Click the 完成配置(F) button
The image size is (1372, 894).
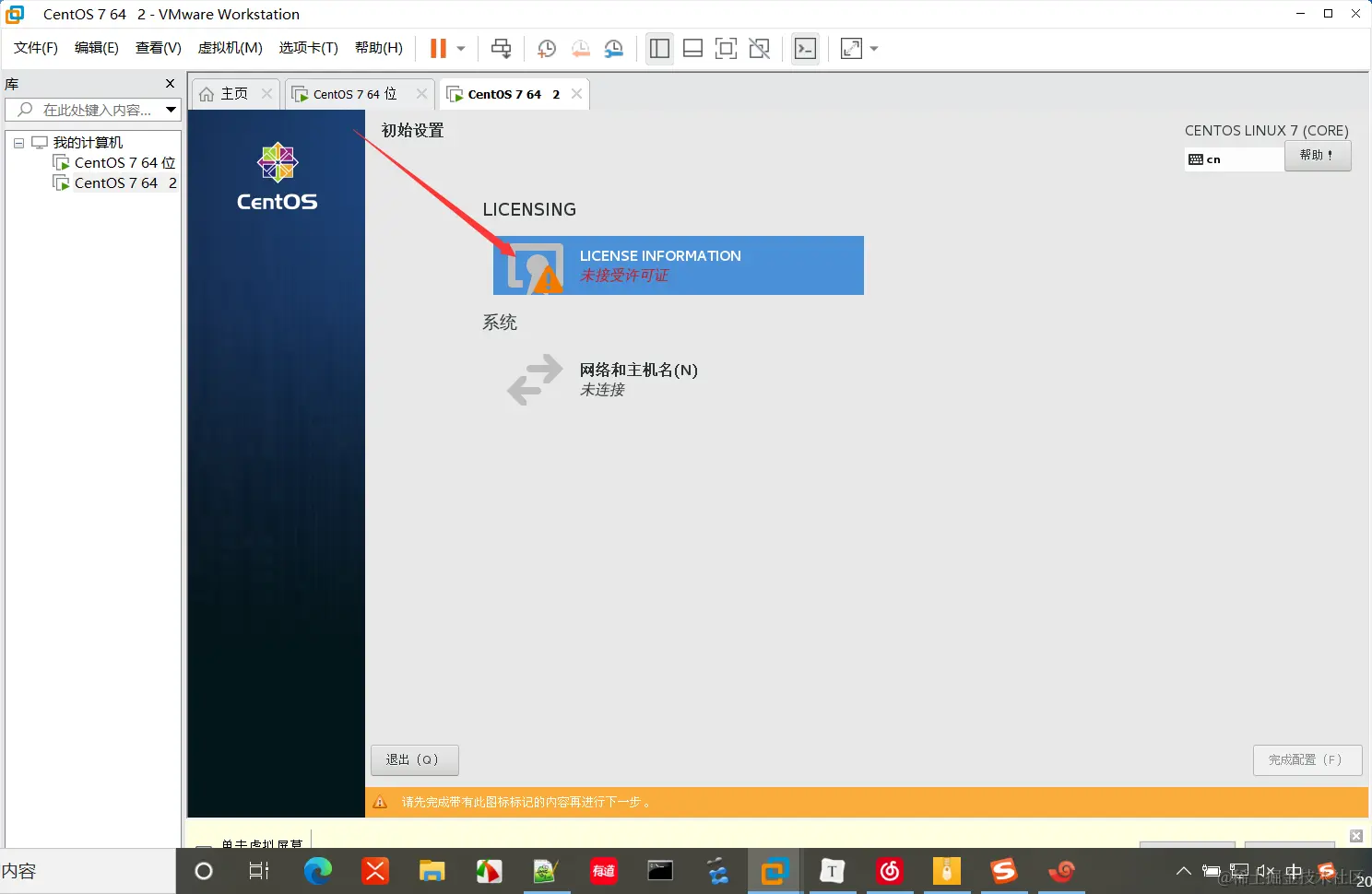coord(1307,760)
